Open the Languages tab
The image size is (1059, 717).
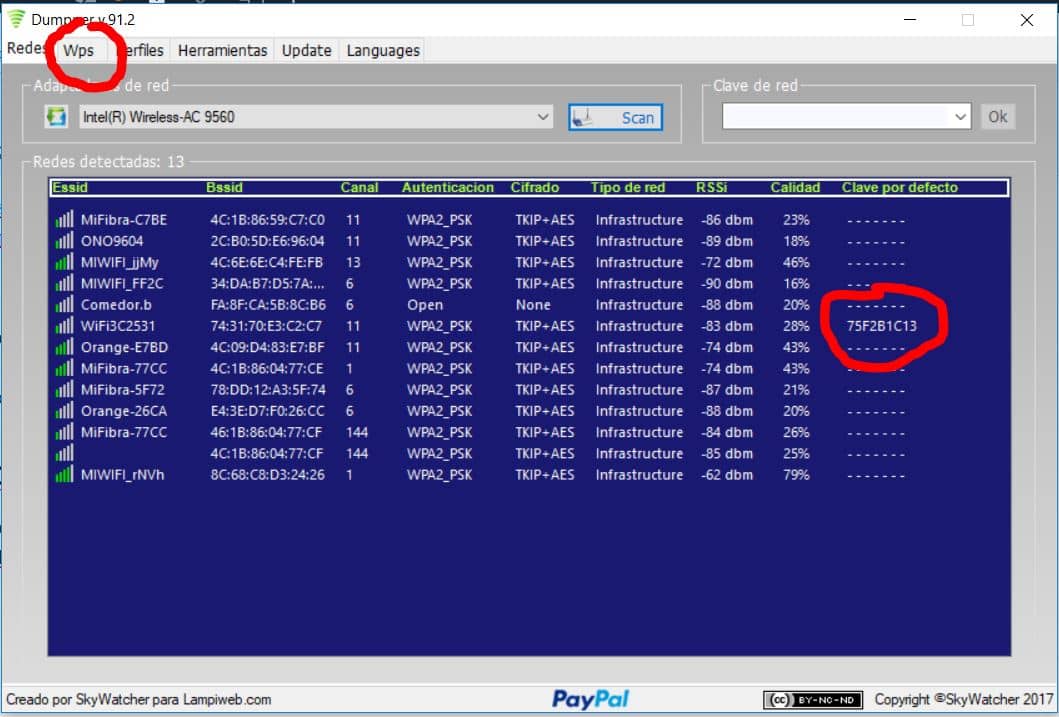point(383,51)
